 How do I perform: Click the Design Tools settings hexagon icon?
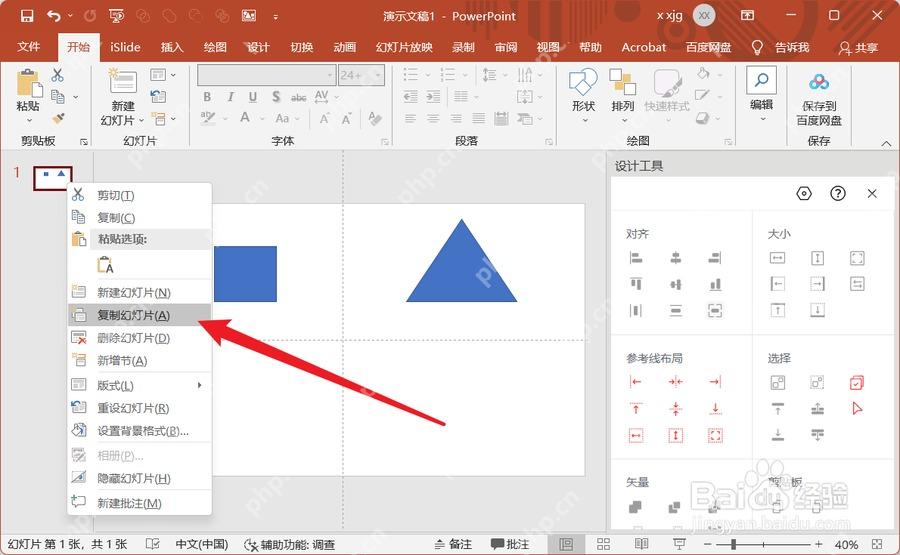click(x=804, y=193)
